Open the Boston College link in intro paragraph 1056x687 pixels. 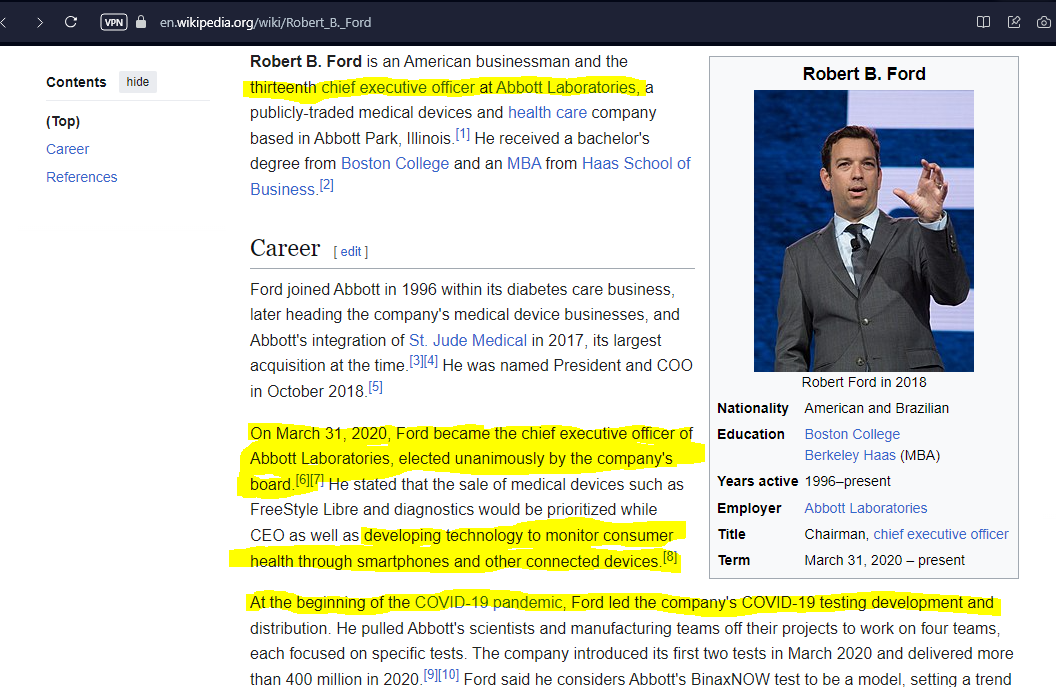point(395,164)
